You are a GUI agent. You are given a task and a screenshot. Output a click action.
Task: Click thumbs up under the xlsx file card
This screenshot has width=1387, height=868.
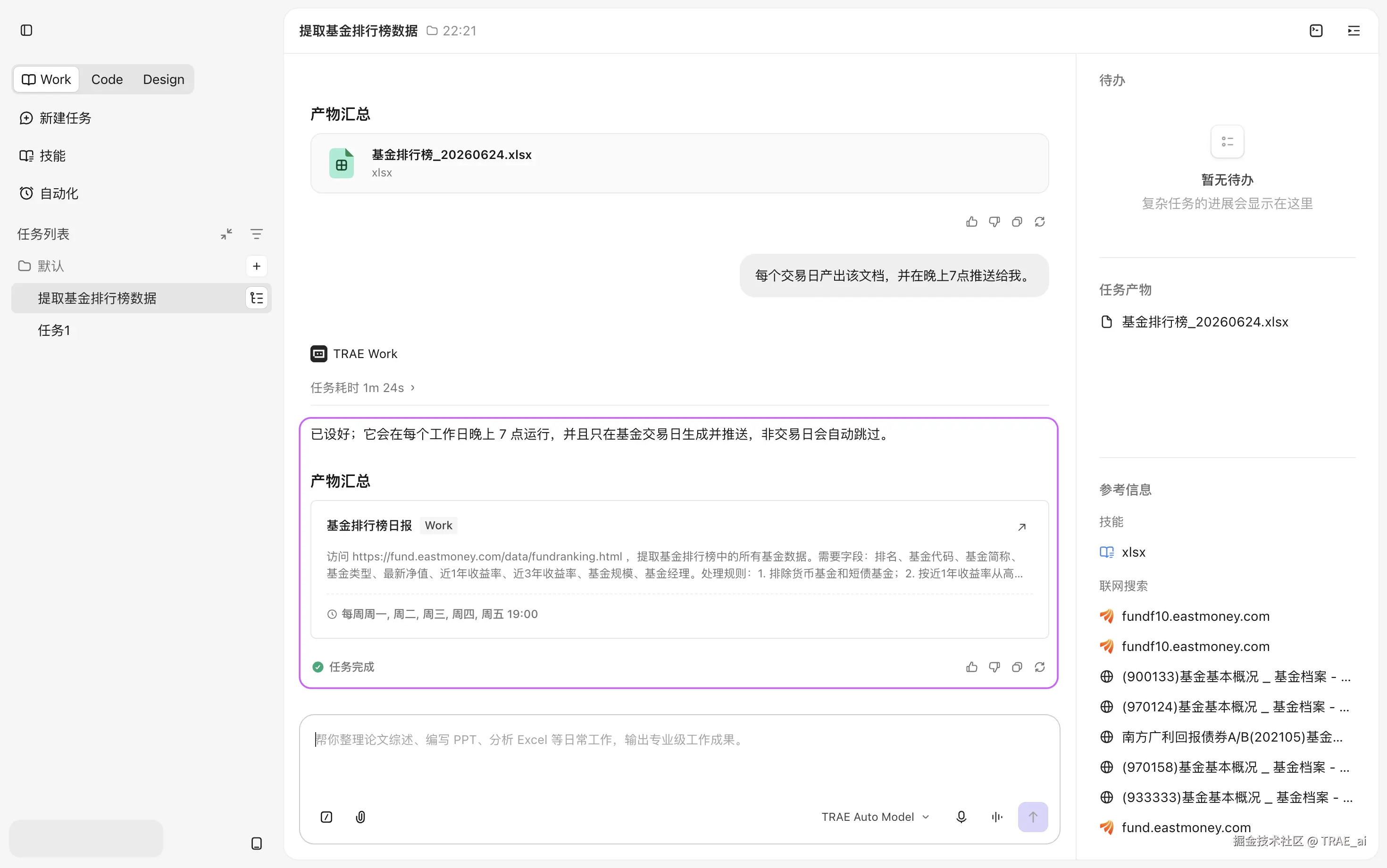point(971,222)
